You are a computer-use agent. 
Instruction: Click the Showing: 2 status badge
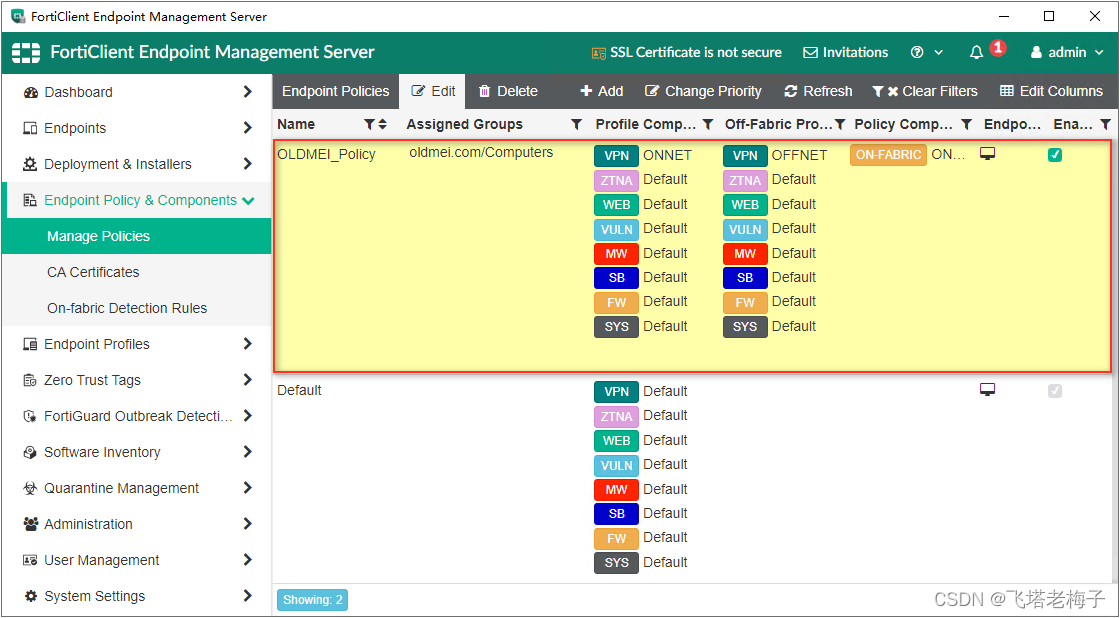click(312, 599)
